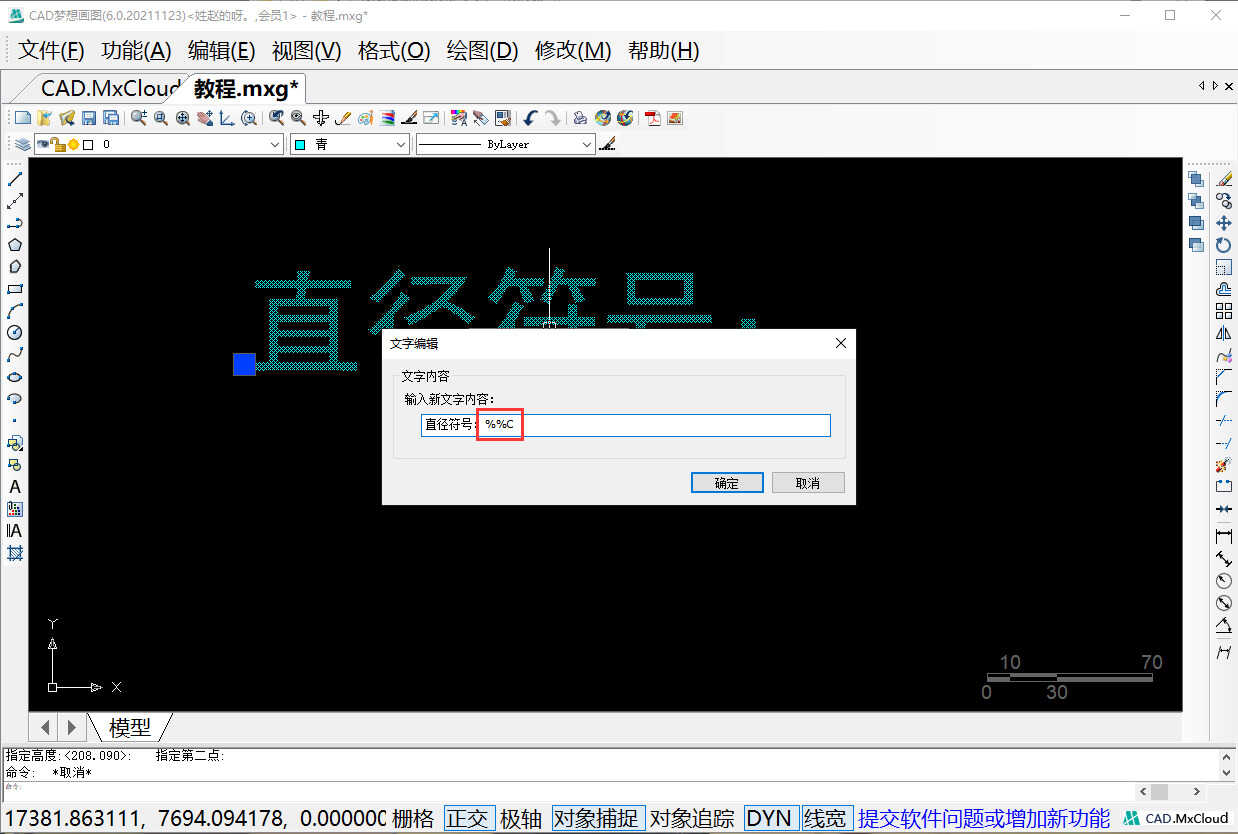Toggle 对象追踪 object tracking
1238x834 pixels.
[692, 819]
